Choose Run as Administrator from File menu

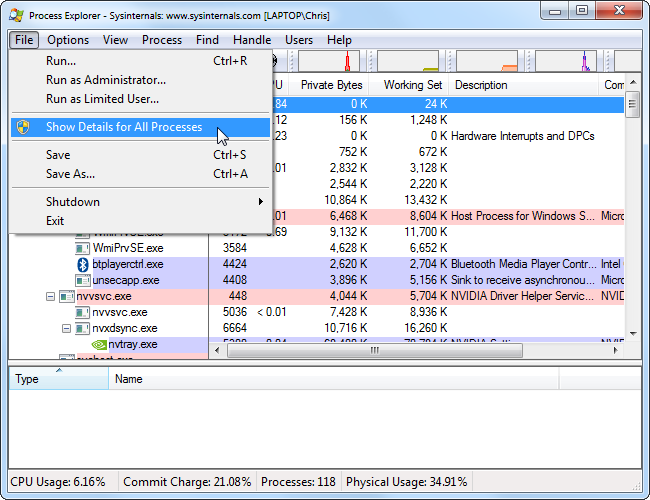point(106,80)
